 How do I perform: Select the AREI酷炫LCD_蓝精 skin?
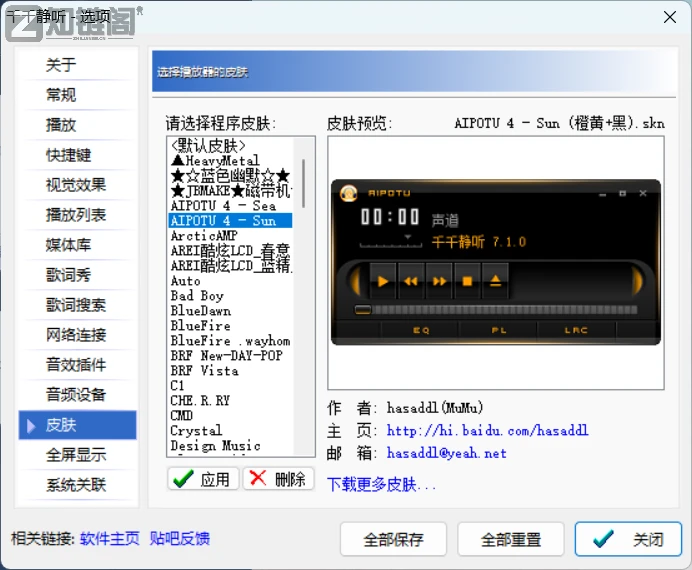230,266
